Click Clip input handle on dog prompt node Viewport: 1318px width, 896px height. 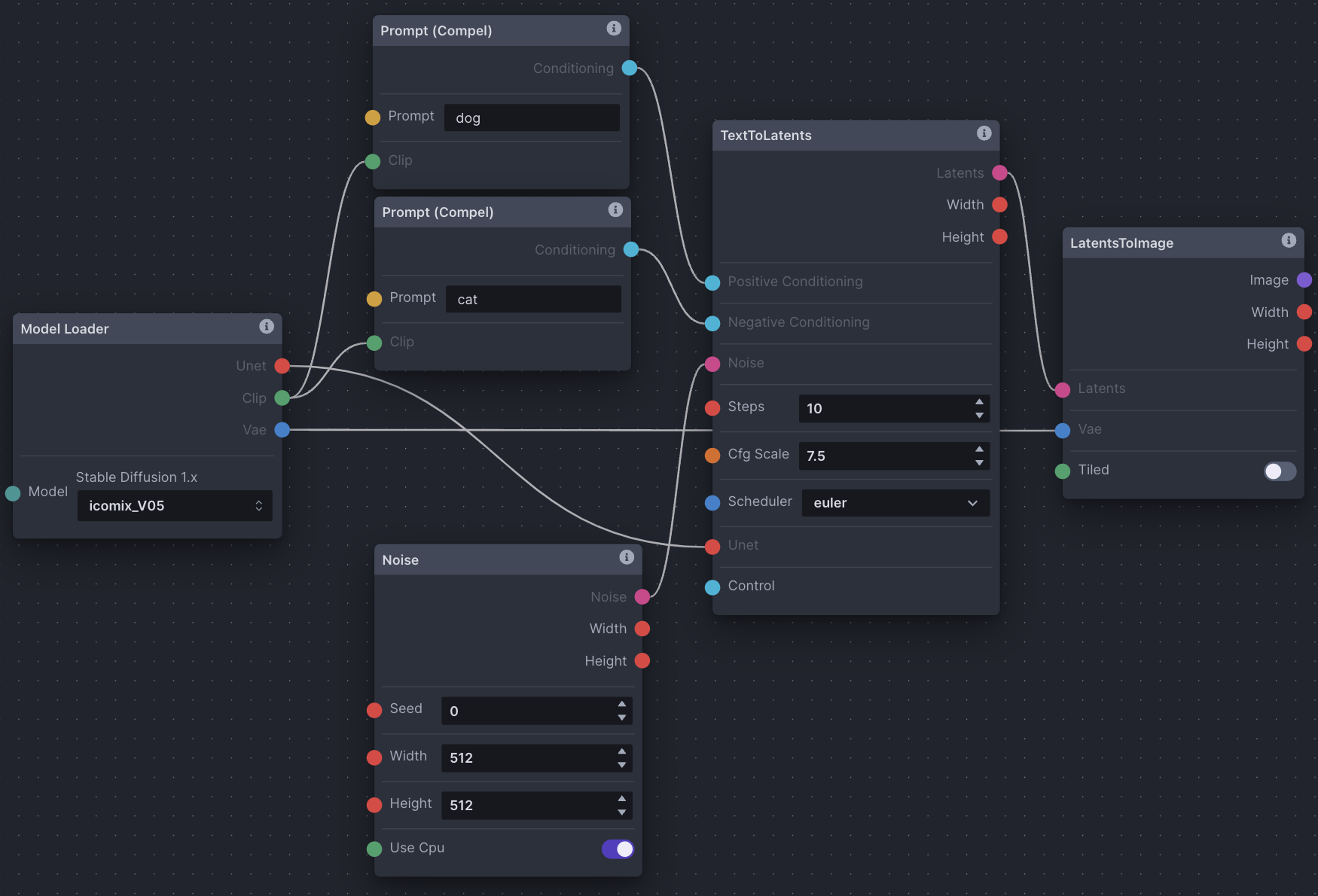point(373,161)
